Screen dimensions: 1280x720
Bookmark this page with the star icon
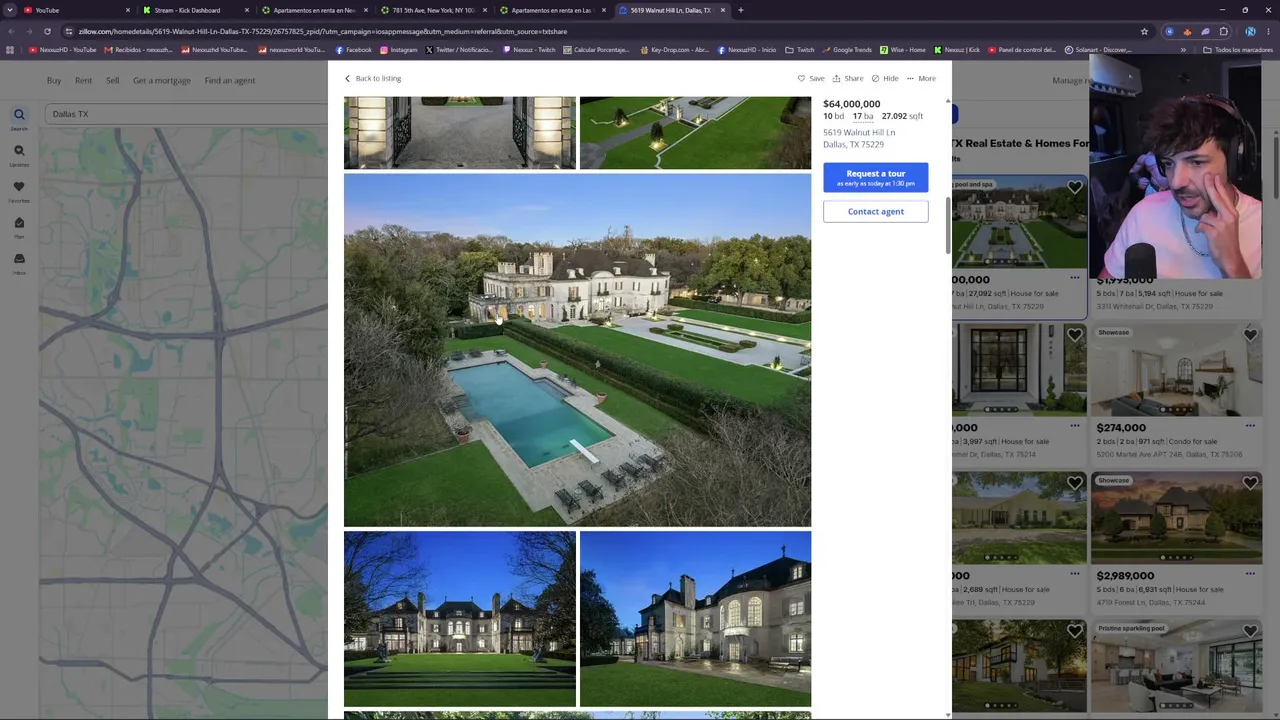[x=1144, y=31]
